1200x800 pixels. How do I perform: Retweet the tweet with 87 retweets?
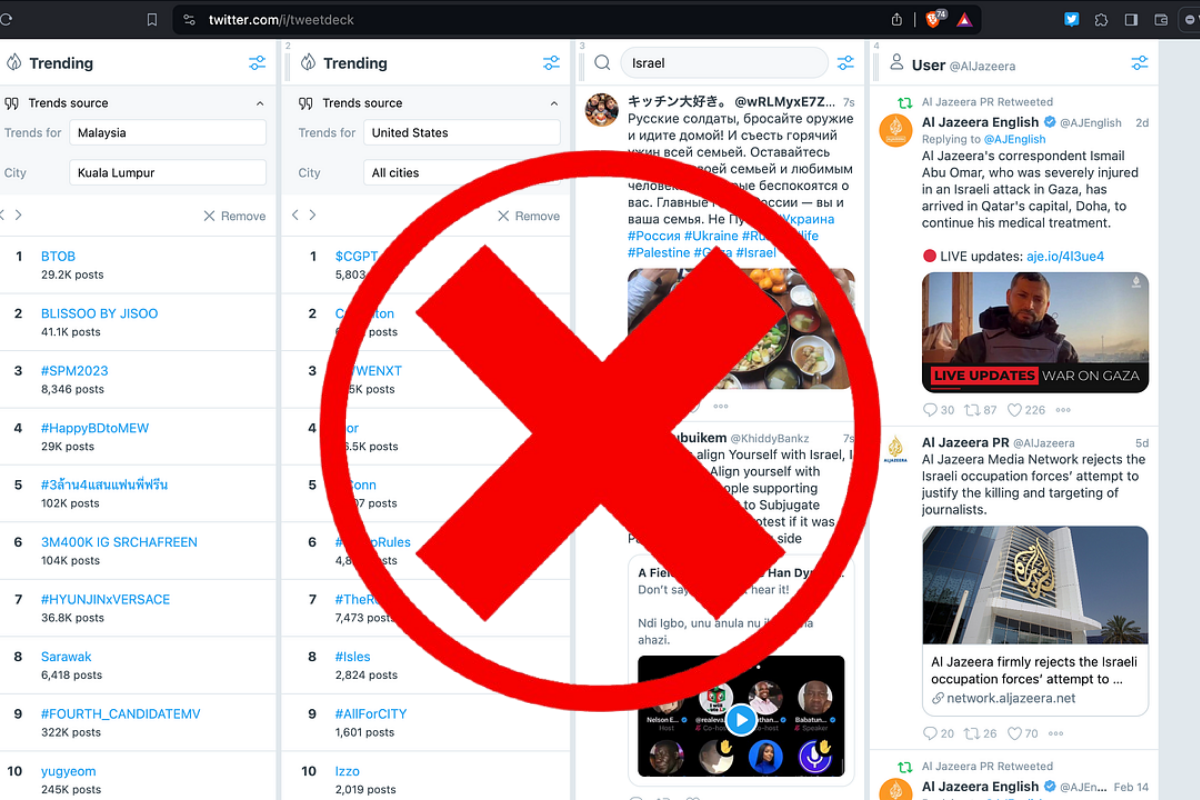(972, 410)
